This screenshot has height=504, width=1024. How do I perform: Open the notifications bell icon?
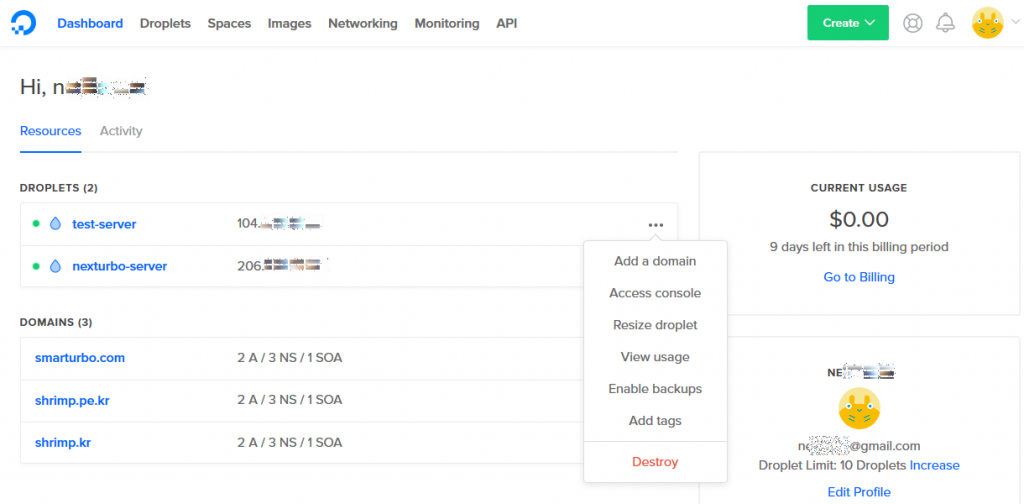click(x=945, y=23)
